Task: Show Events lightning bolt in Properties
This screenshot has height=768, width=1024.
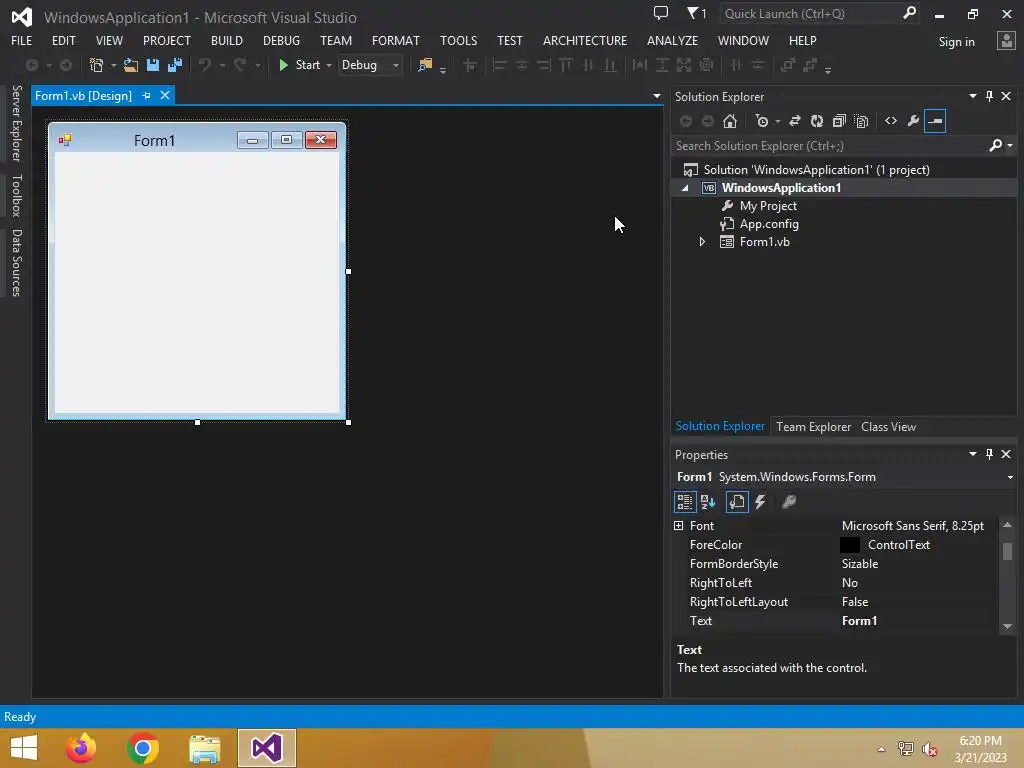Action: point(760,502)
